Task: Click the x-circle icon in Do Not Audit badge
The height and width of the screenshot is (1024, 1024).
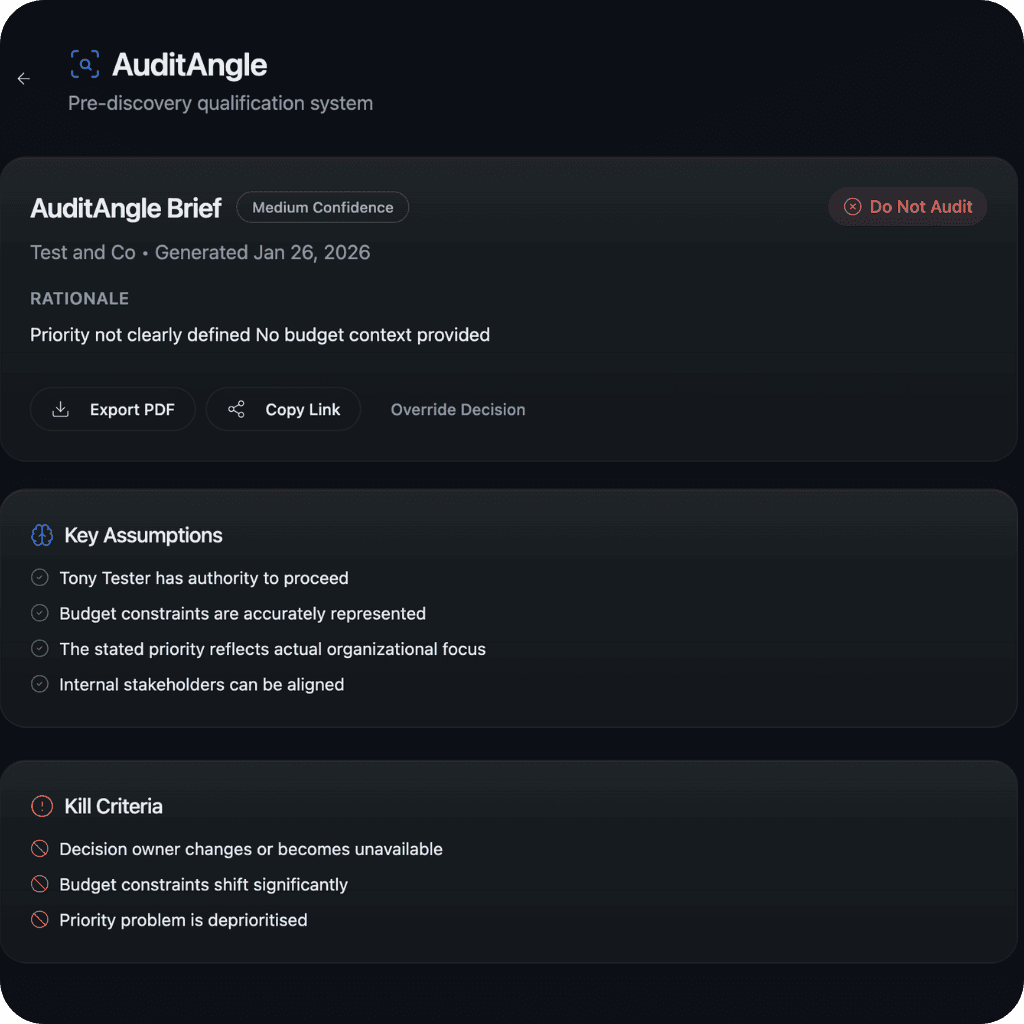Action: tap(853, 207)
